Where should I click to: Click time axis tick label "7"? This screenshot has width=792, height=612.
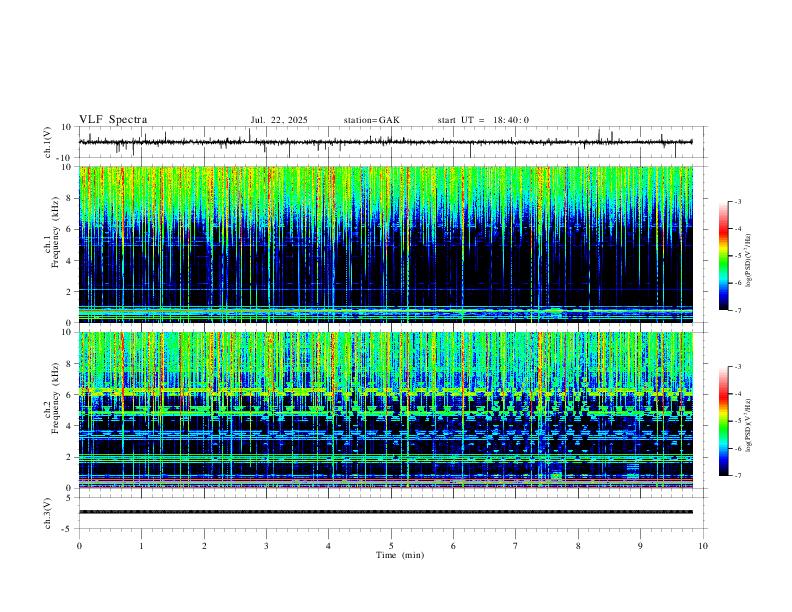click(x=516, y=546)
